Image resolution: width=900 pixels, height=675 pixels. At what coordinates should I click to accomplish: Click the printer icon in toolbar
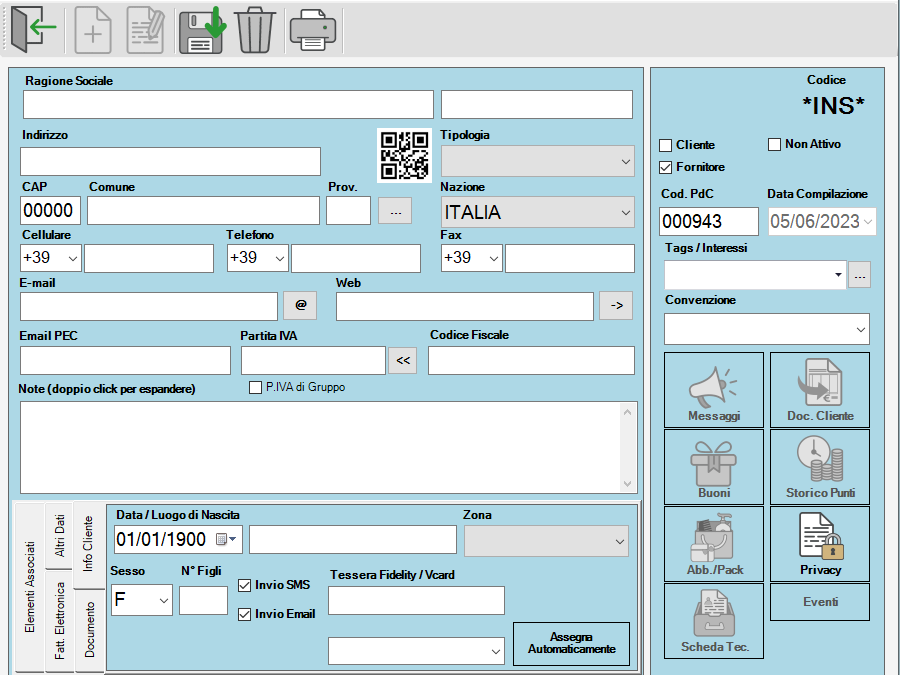(312, 30)
